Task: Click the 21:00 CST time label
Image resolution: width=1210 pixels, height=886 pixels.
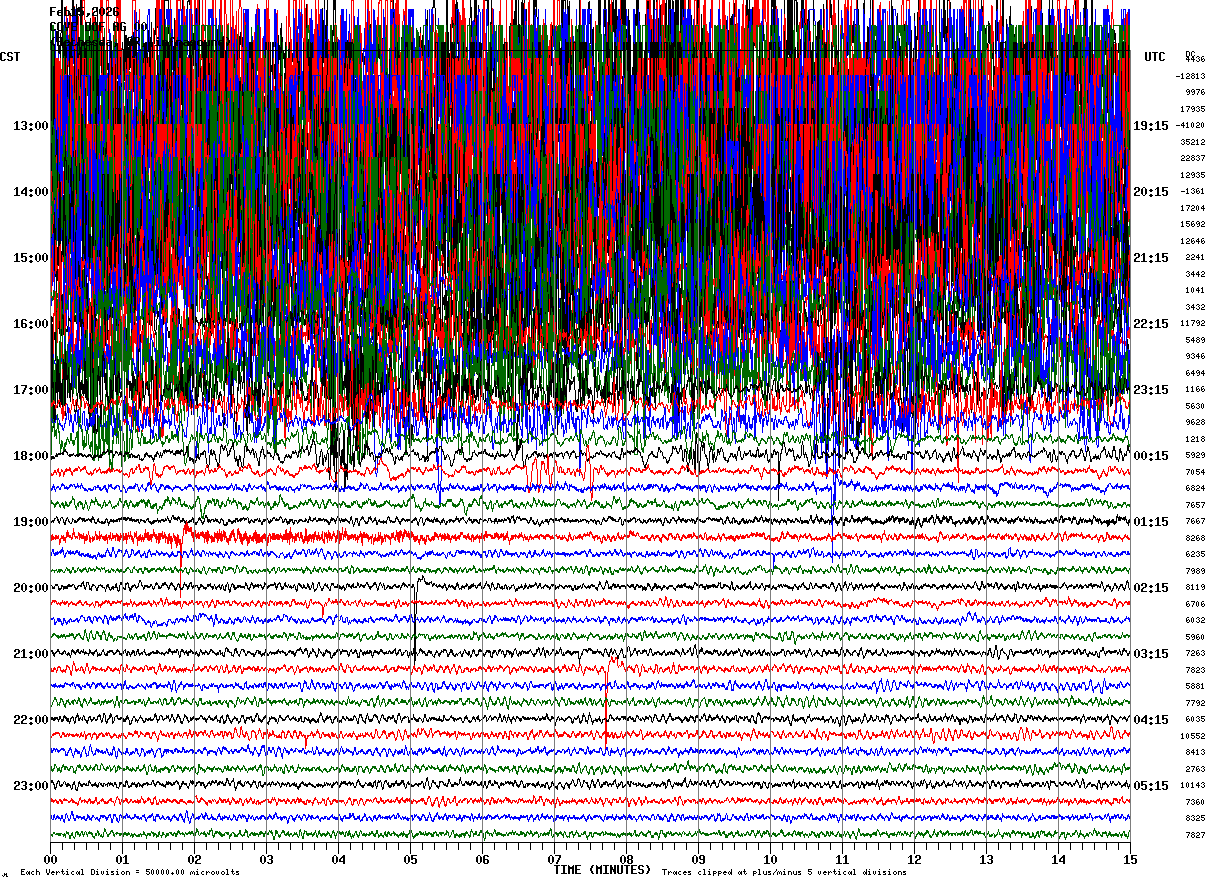Action: click(31, 654)
